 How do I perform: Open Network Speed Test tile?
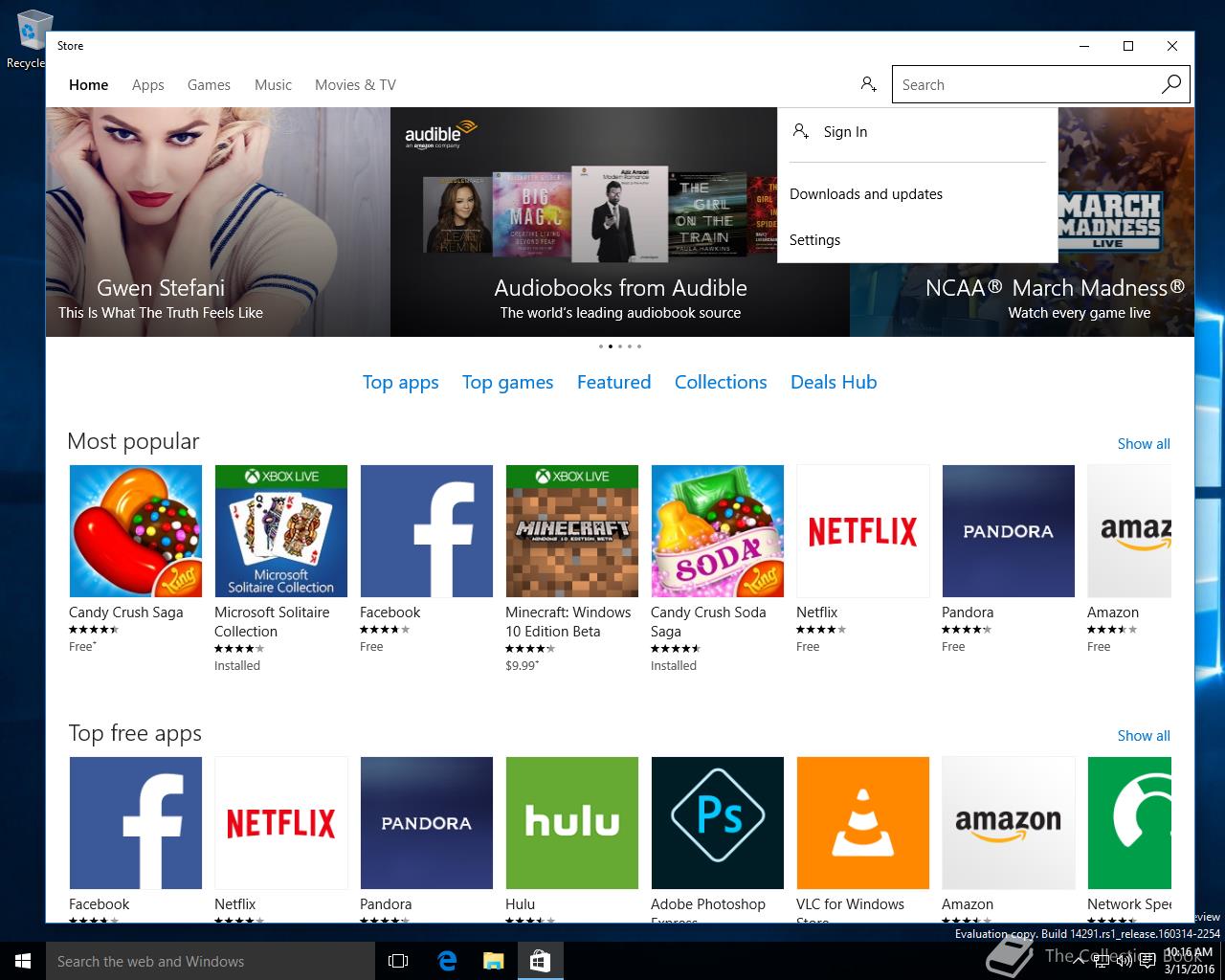(x=1129, y=823)
